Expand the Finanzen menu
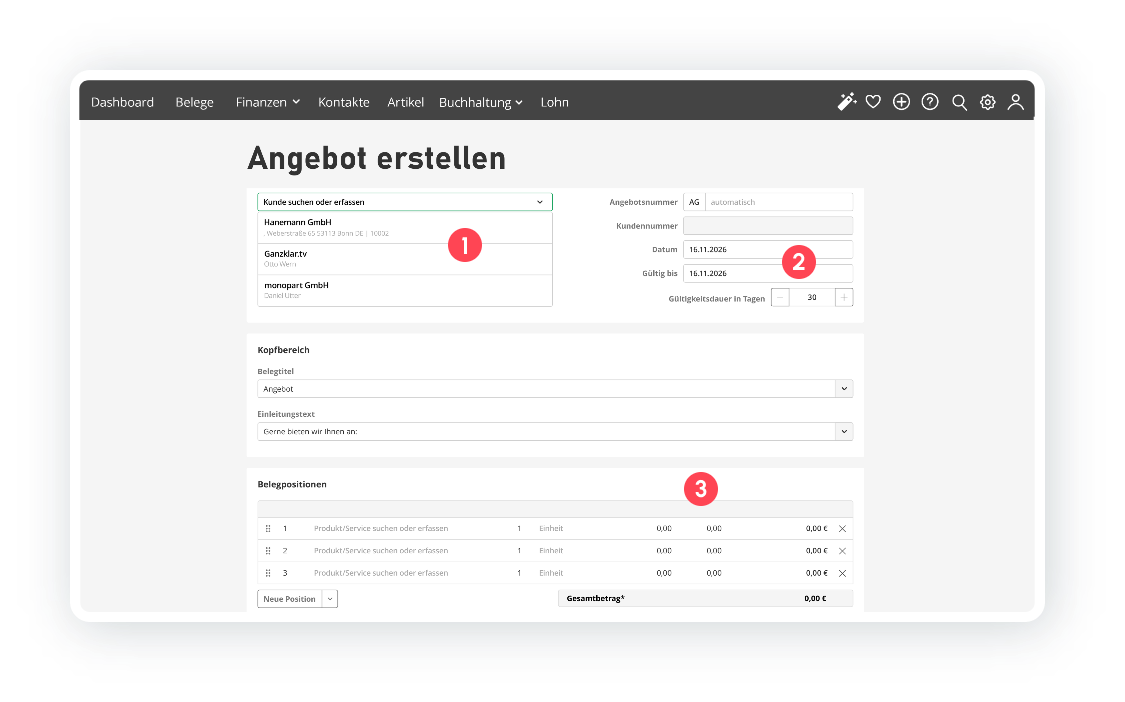This screenshot has height=702, width=1125. click(267, 102)
